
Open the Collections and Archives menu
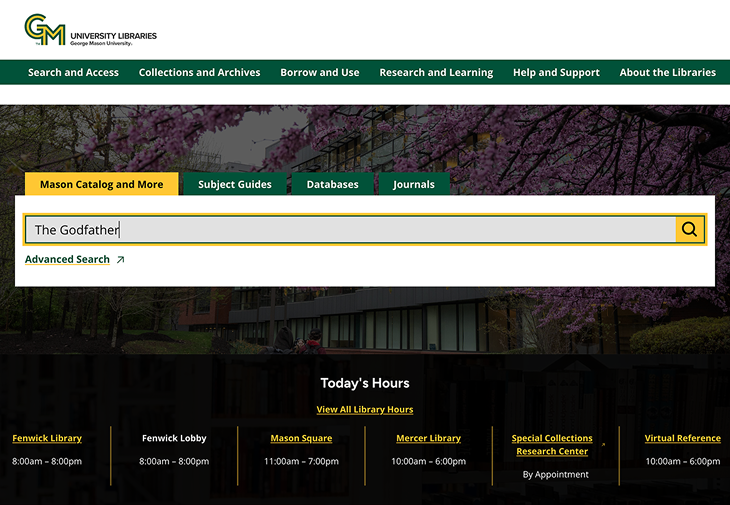[199, 72]
